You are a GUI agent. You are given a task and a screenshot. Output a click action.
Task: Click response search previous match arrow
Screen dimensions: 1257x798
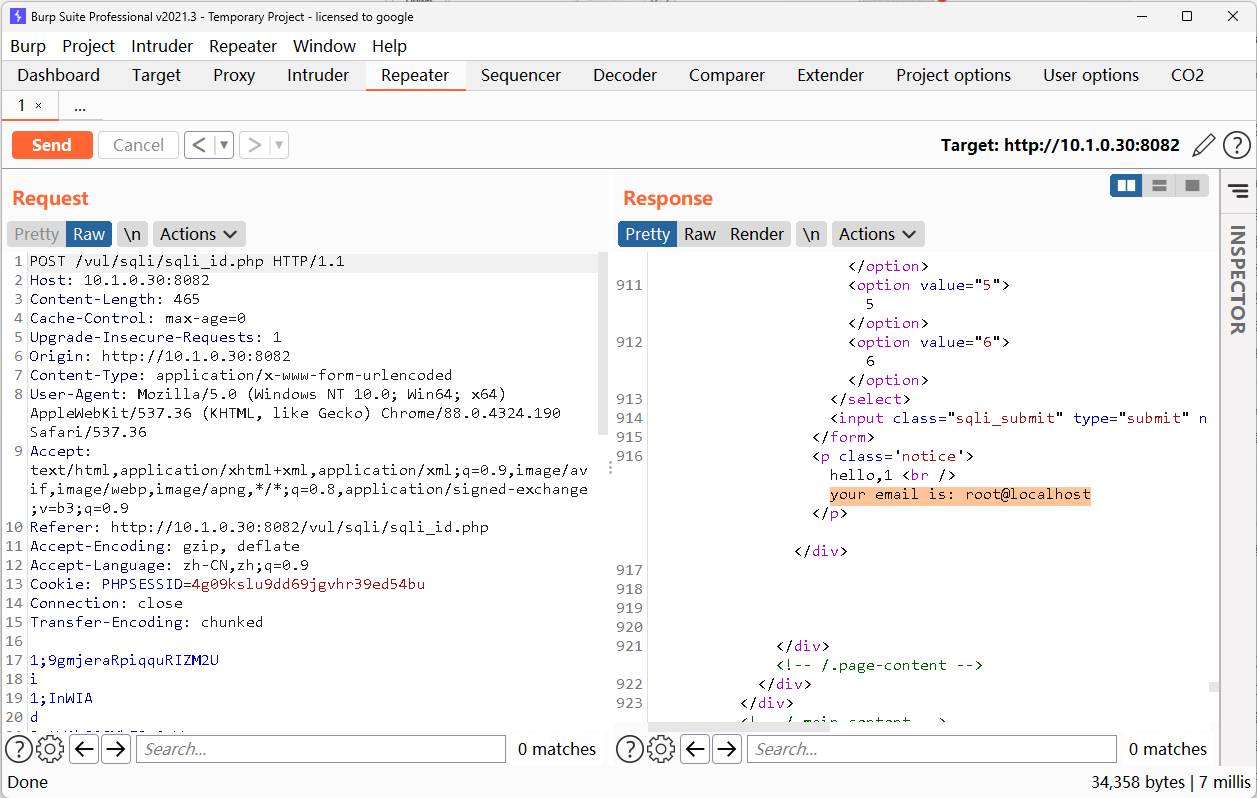(695, 749)
